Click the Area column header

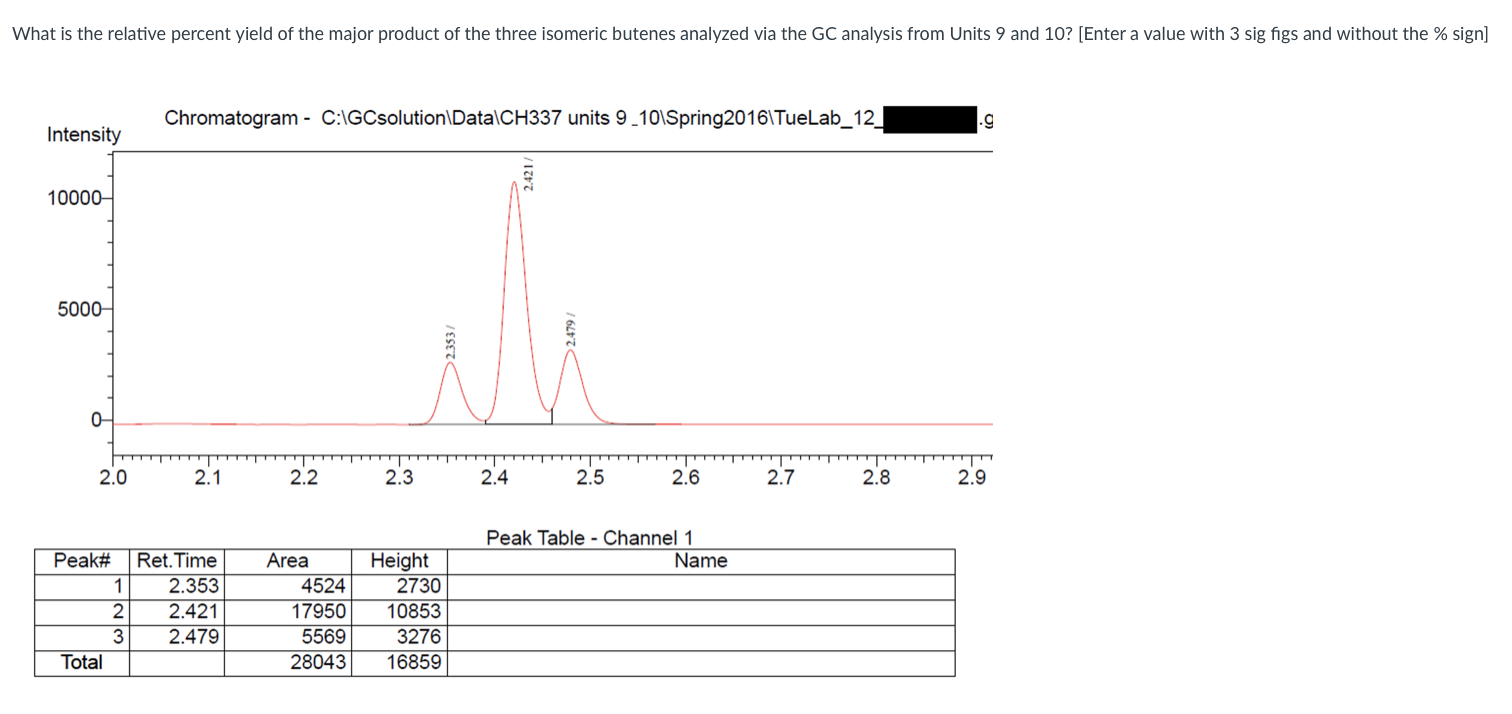coord(287,561)
